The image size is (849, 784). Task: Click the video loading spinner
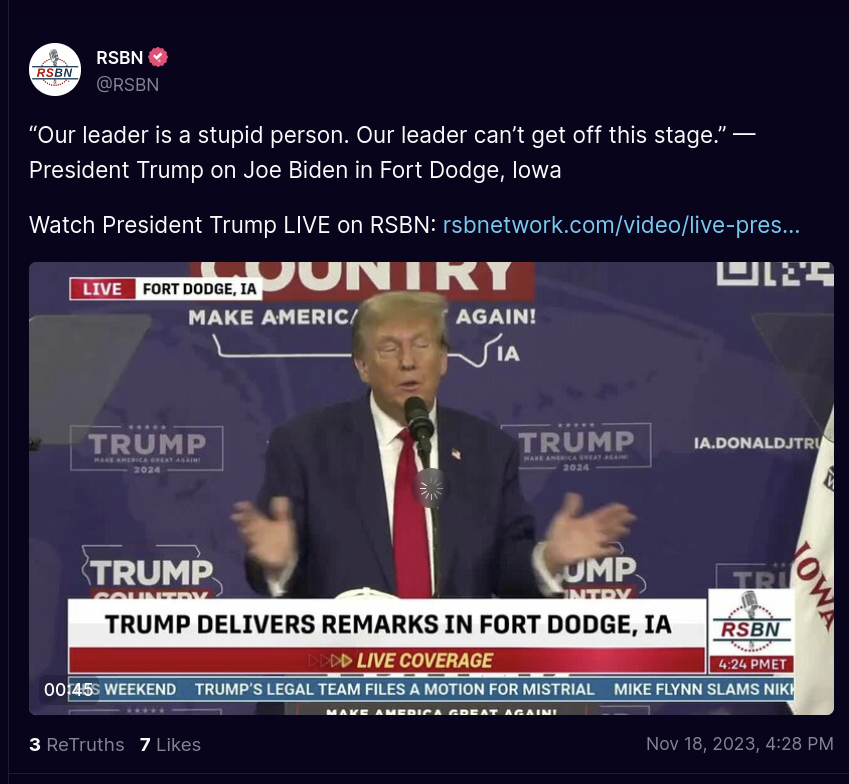[431, 489]
